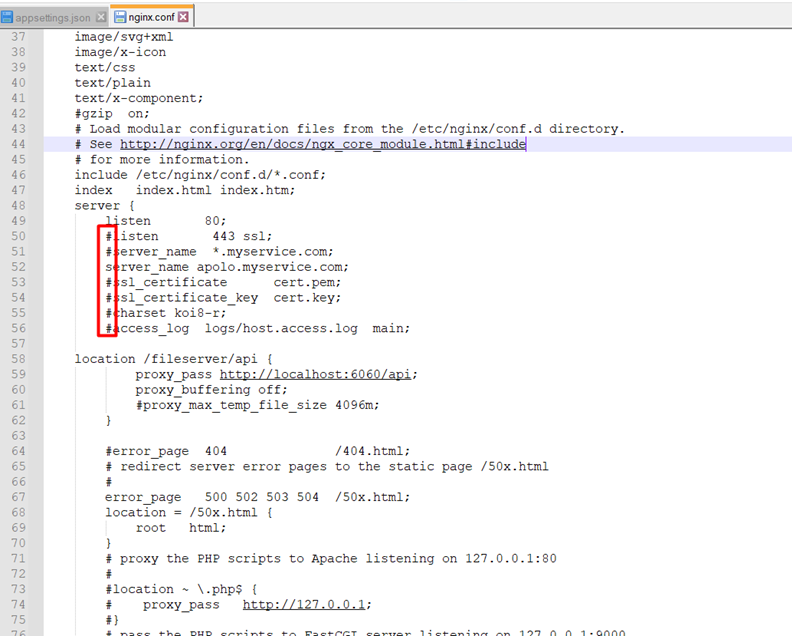Click 'error_page 500 502 503 504' line
792x636 pixels.
click(x=258, y=497)
